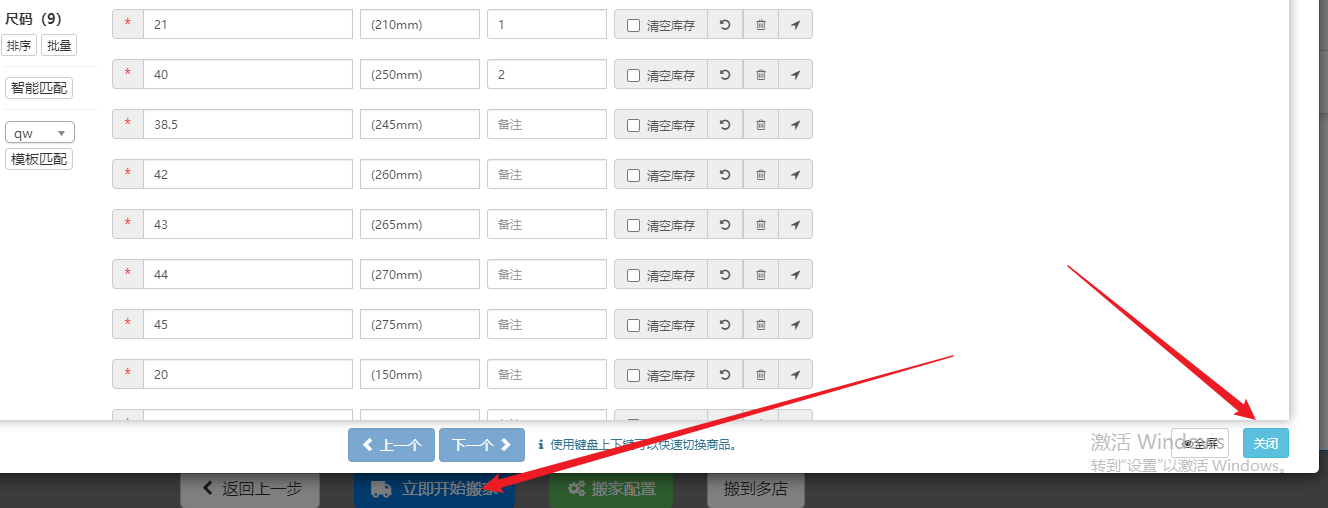The image size is (1328, 508).
Task: Click the arrow locate icon in the size 44 row
Action: pyautogui.click(x=795, y=275)
